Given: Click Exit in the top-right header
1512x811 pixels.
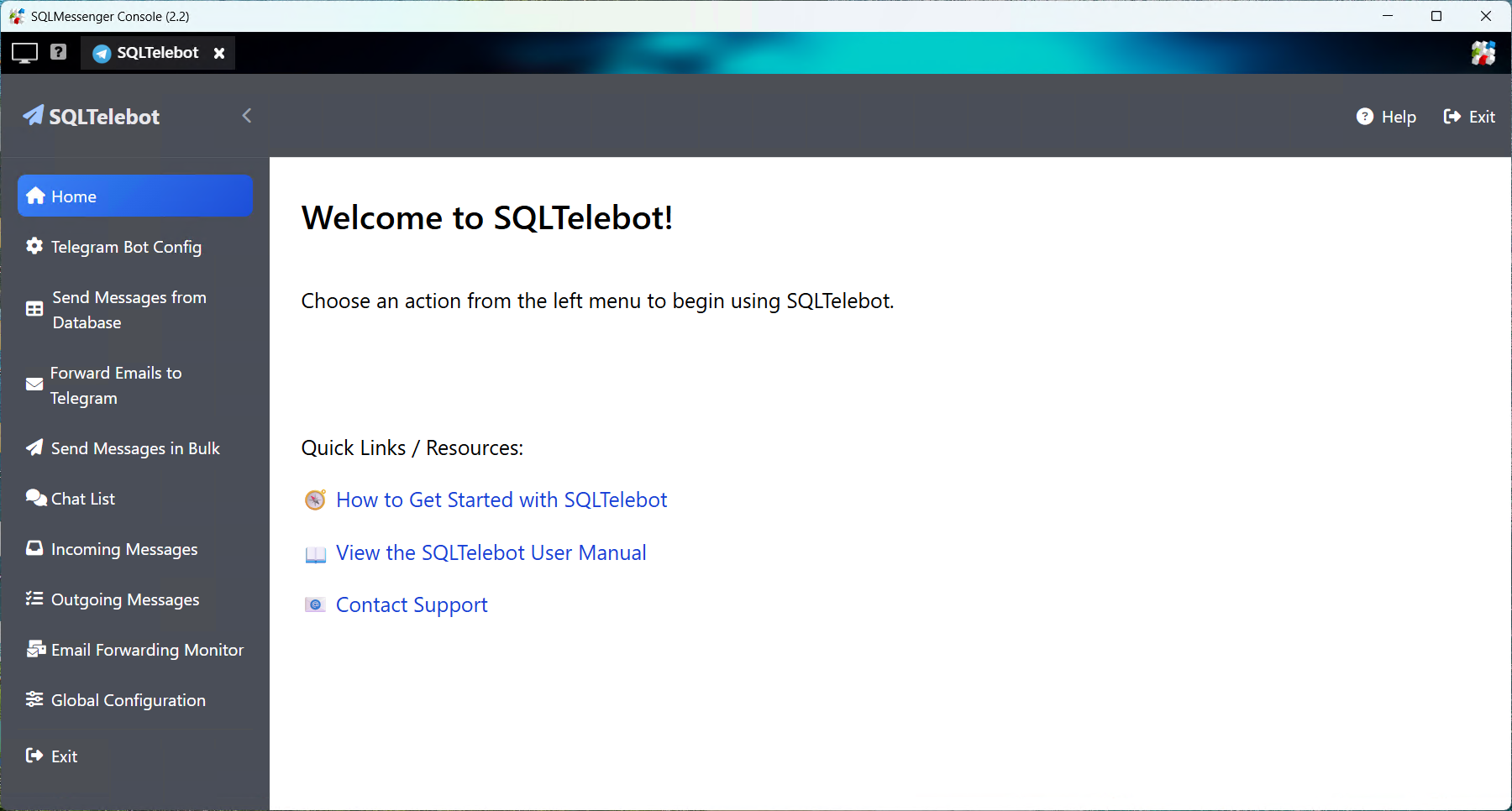Looking at the screenshot, I should coord(1469,117).
